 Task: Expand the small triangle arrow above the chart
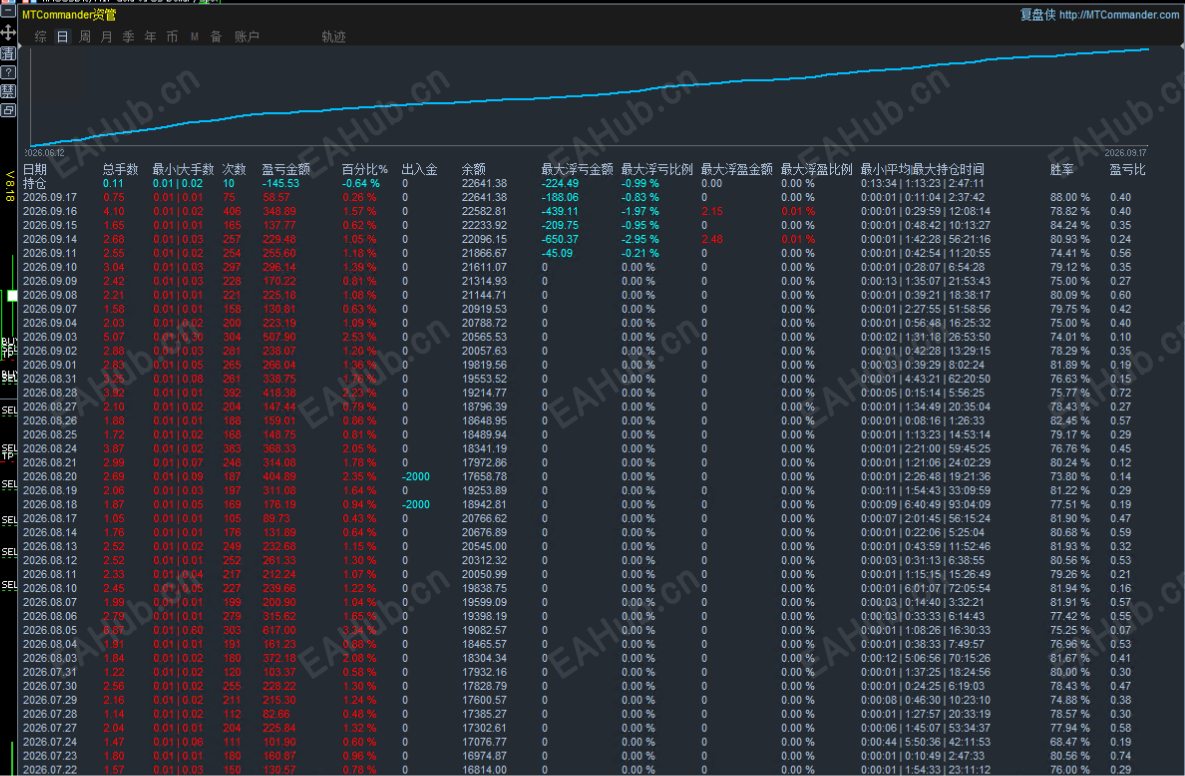click(x=20, y=45)
